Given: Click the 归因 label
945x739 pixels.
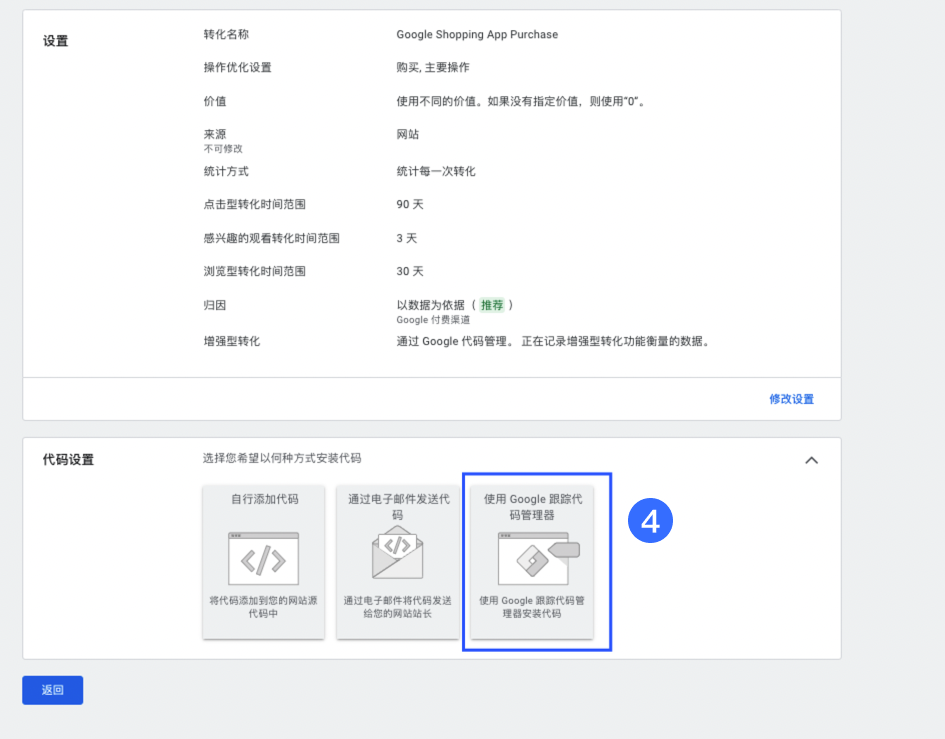Looking at the screenshot, I should pyautogui.click(x=215, y=305).
